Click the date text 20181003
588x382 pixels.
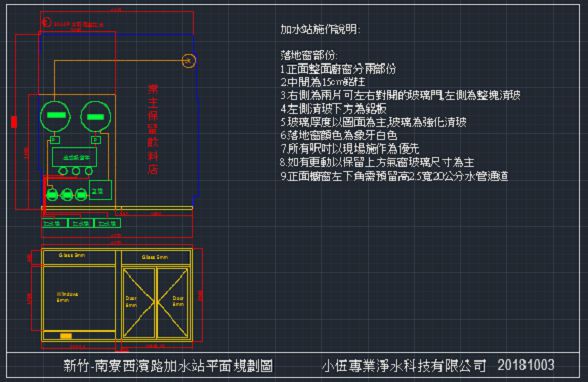pyautogui.click(x=526, y=365)
